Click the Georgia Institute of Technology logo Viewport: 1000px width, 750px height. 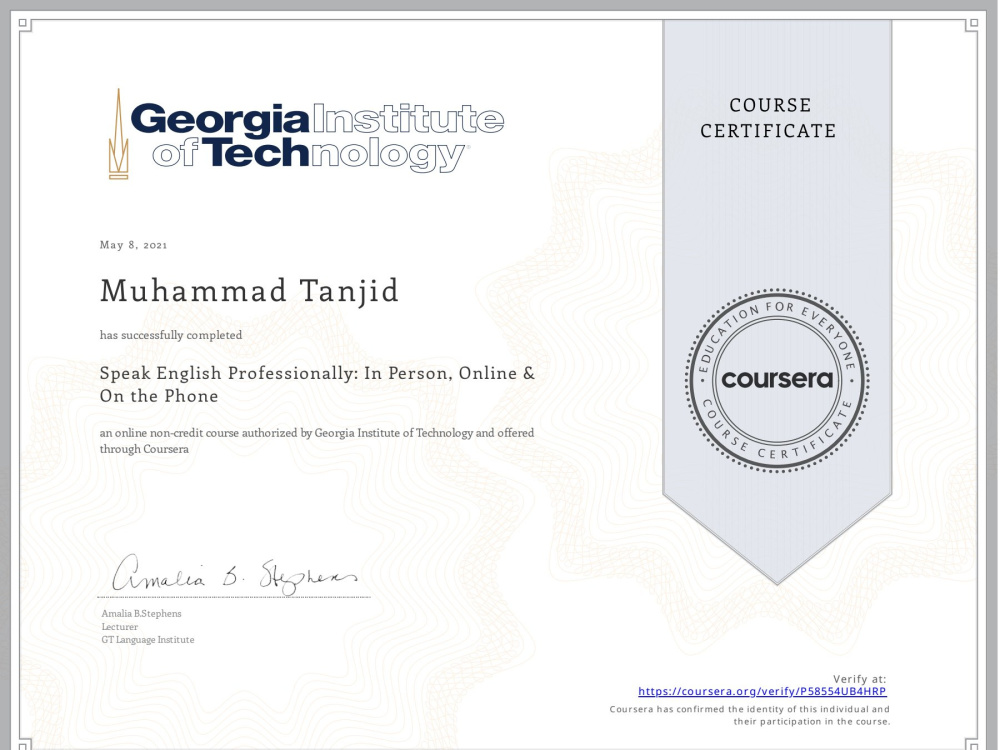(x=306, y=134)
